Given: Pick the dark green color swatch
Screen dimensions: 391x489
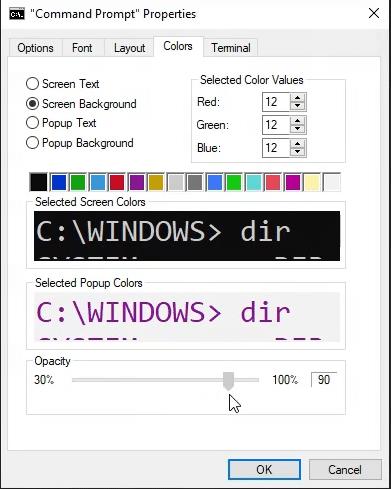Looking at the screenshot, I should tap(78, 182).
